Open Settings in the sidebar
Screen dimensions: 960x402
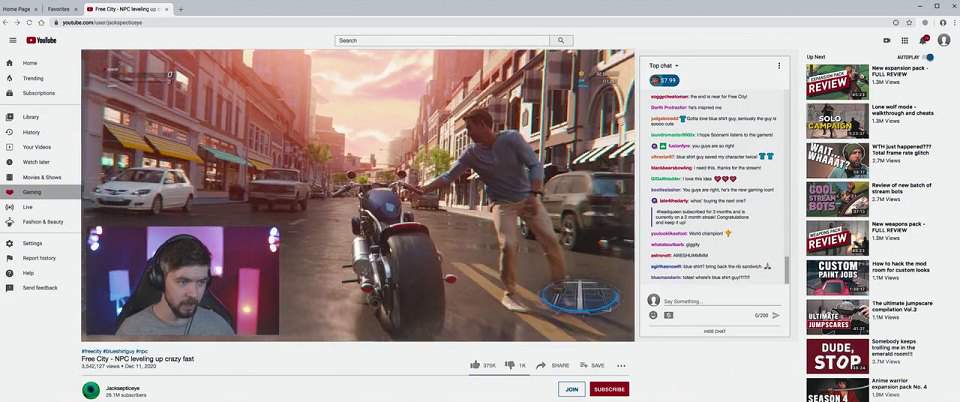(40, 243)
